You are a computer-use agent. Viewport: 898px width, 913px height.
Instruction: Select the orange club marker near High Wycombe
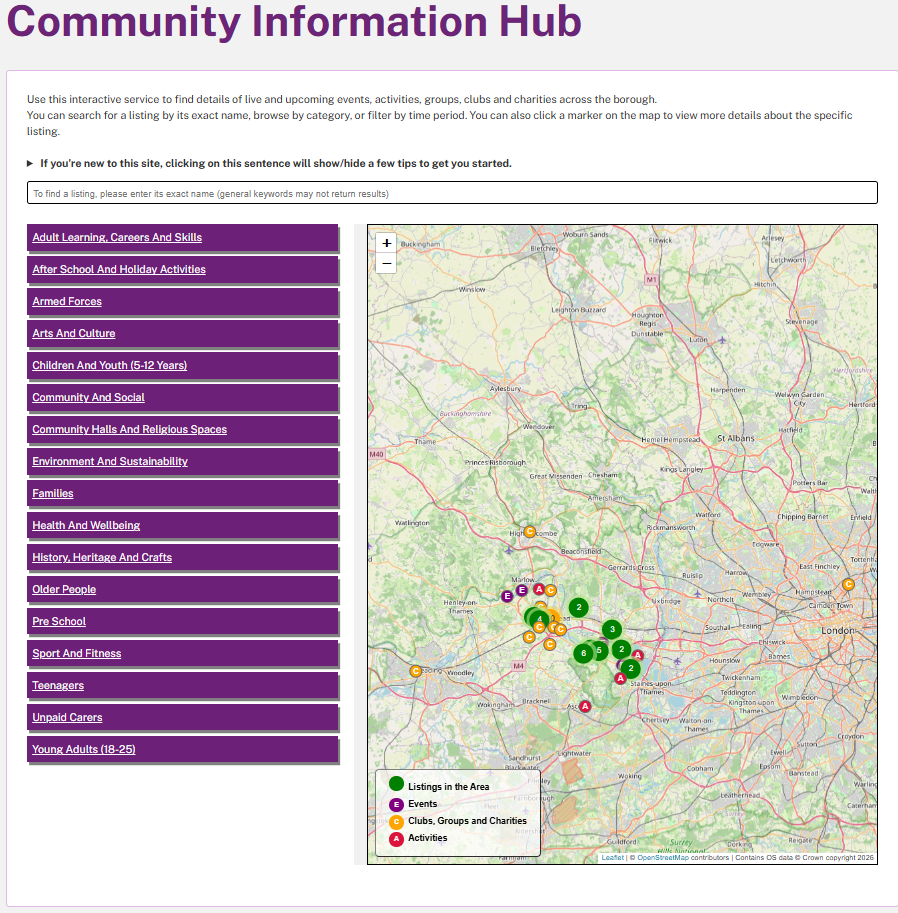click(x=529, y=532)
